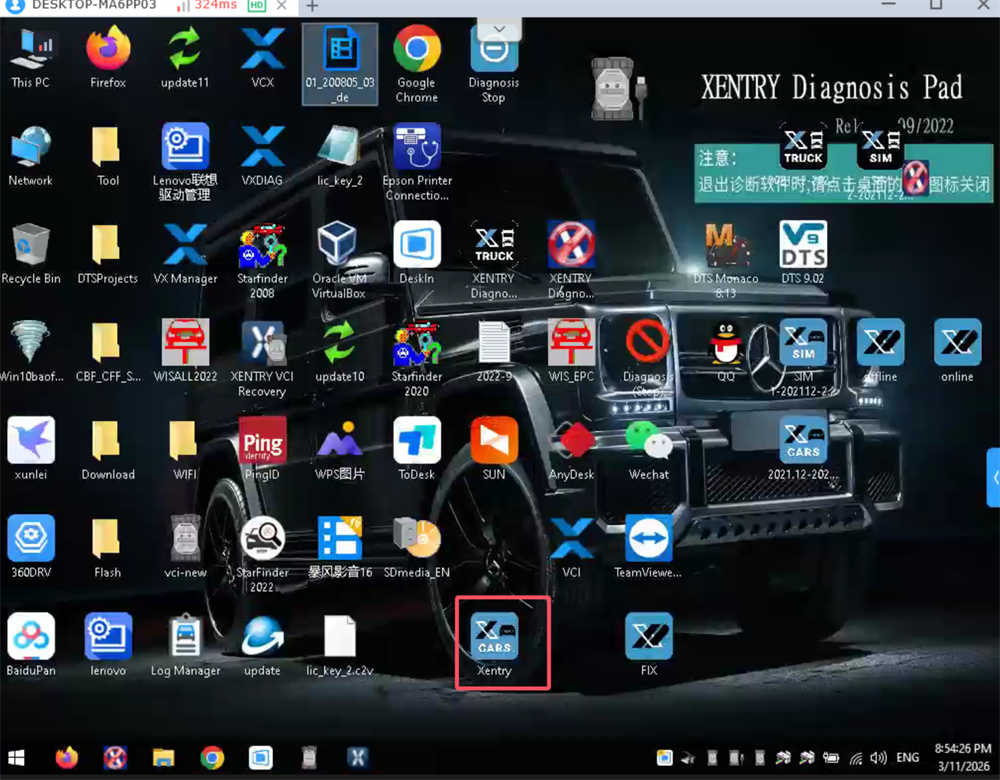The width and height of the screenshot is (1000, 780).
Task: Open the Wi-Fi network icon in tray
Action: point(856,757)
